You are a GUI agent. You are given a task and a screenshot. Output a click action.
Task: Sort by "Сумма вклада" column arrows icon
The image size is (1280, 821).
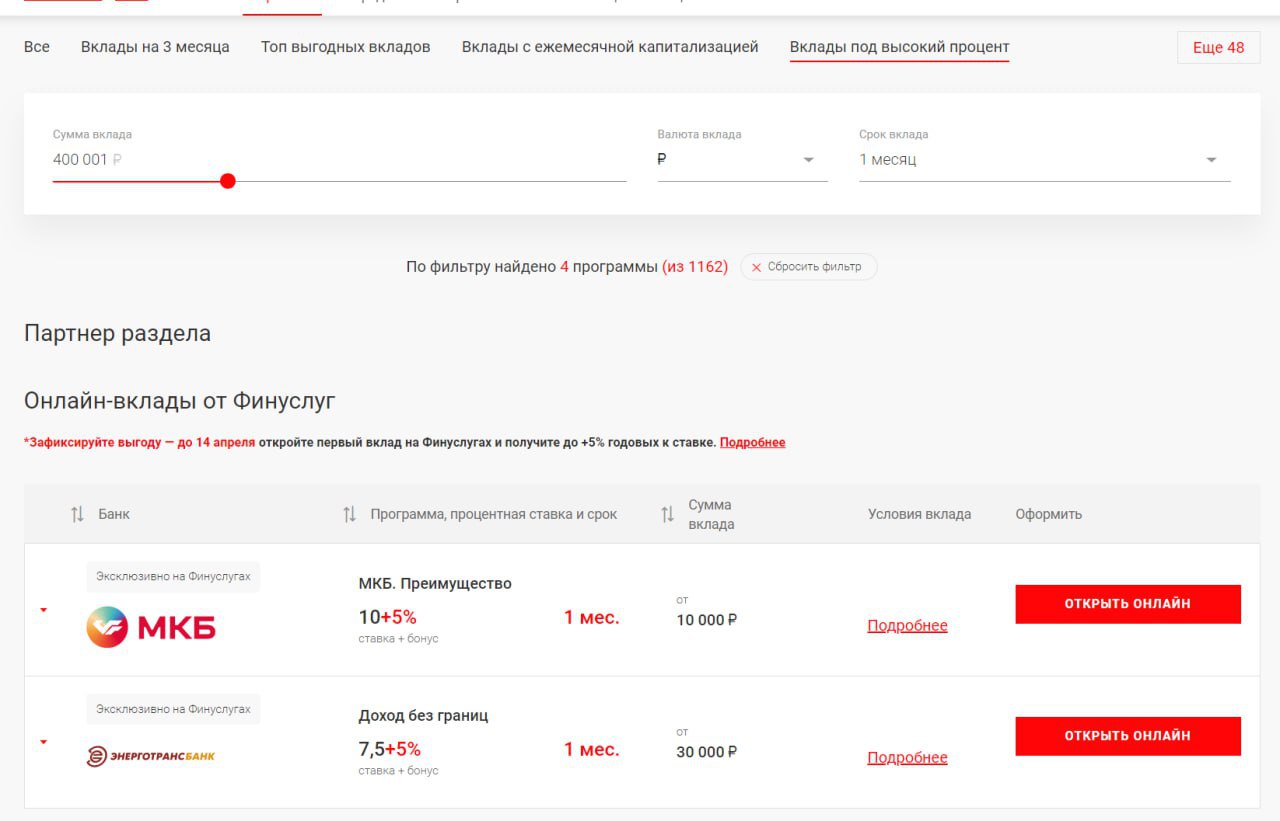[x=667, y=514]
